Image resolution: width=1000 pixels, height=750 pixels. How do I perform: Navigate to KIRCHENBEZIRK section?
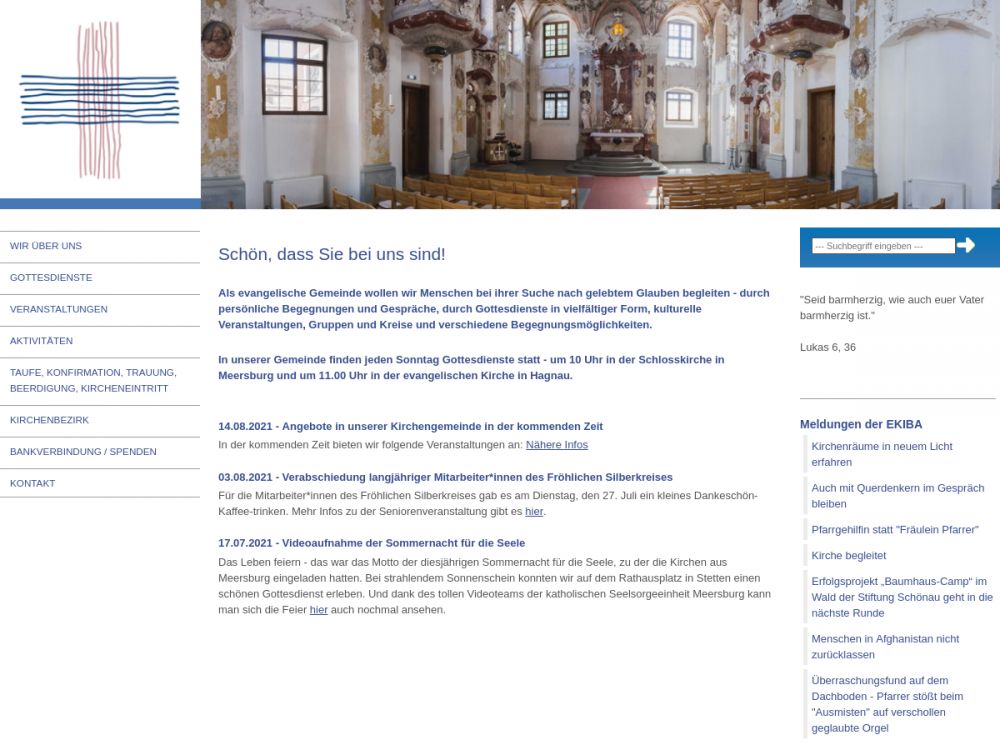[x=49, y=420]
